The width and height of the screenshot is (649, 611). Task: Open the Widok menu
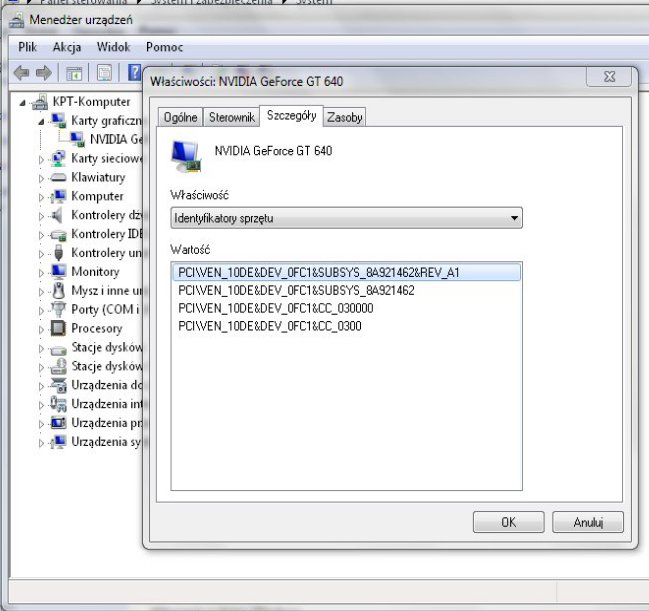113,47
